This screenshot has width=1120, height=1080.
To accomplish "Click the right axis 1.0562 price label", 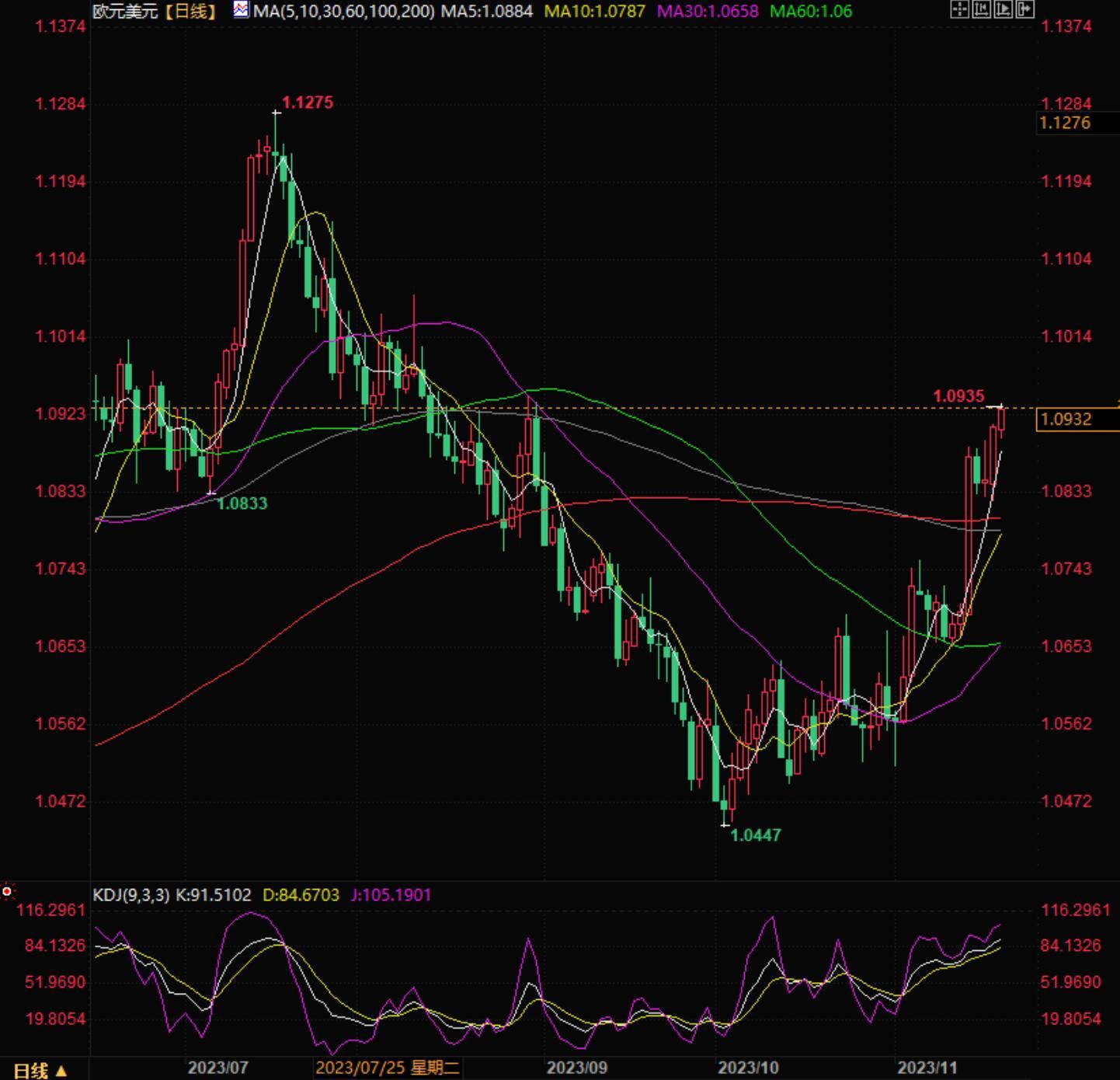I will click(x=1066, y=723).
